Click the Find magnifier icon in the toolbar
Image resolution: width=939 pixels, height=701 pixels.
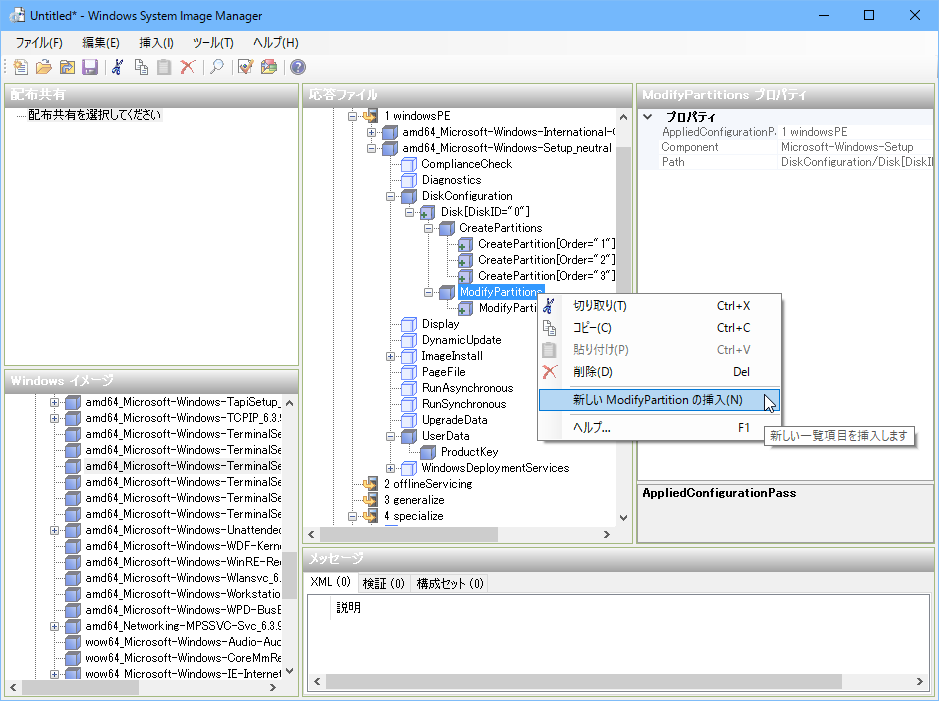(x=217, y=67)
